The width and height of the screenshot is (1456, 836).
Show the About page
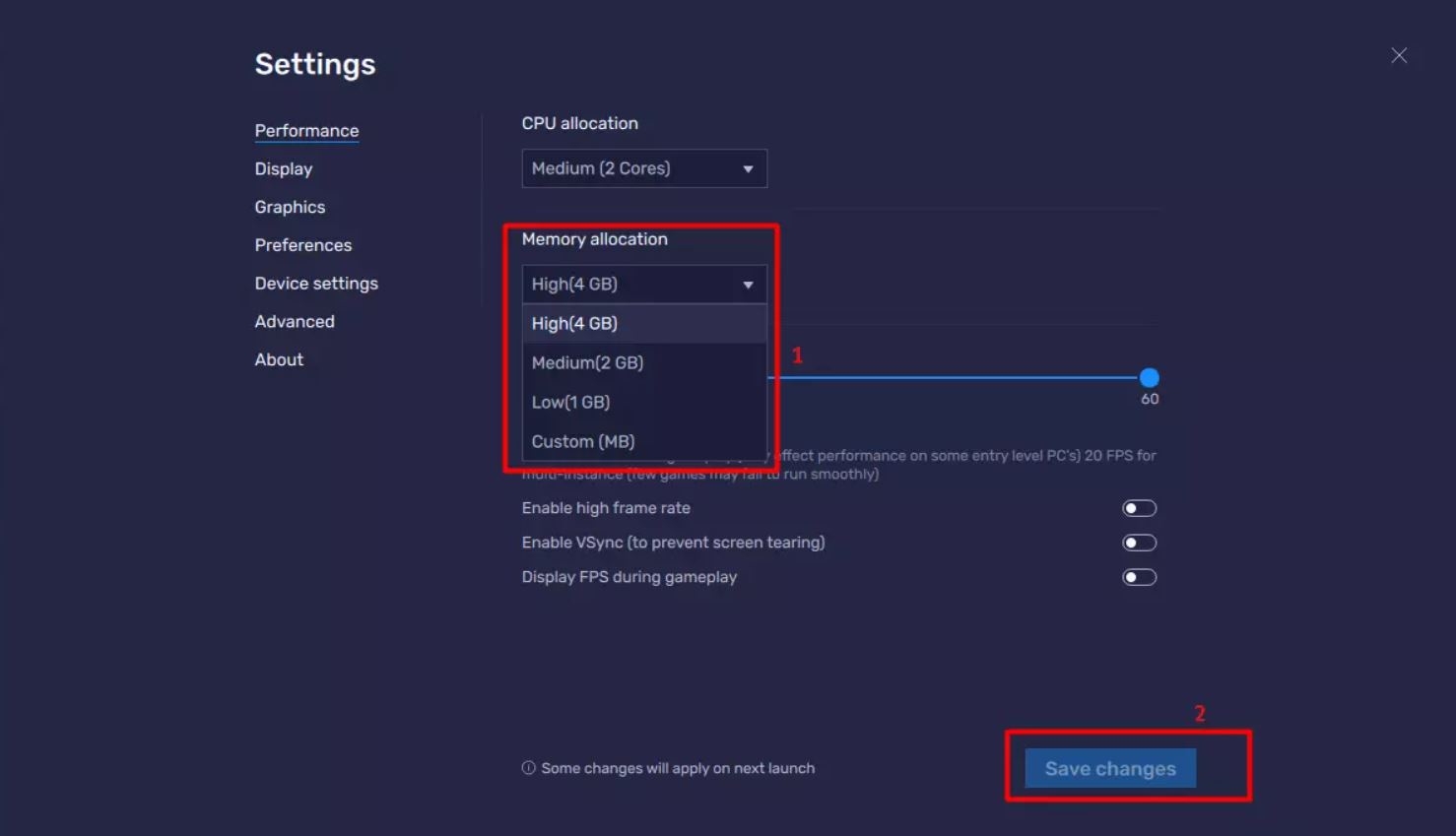279,360
